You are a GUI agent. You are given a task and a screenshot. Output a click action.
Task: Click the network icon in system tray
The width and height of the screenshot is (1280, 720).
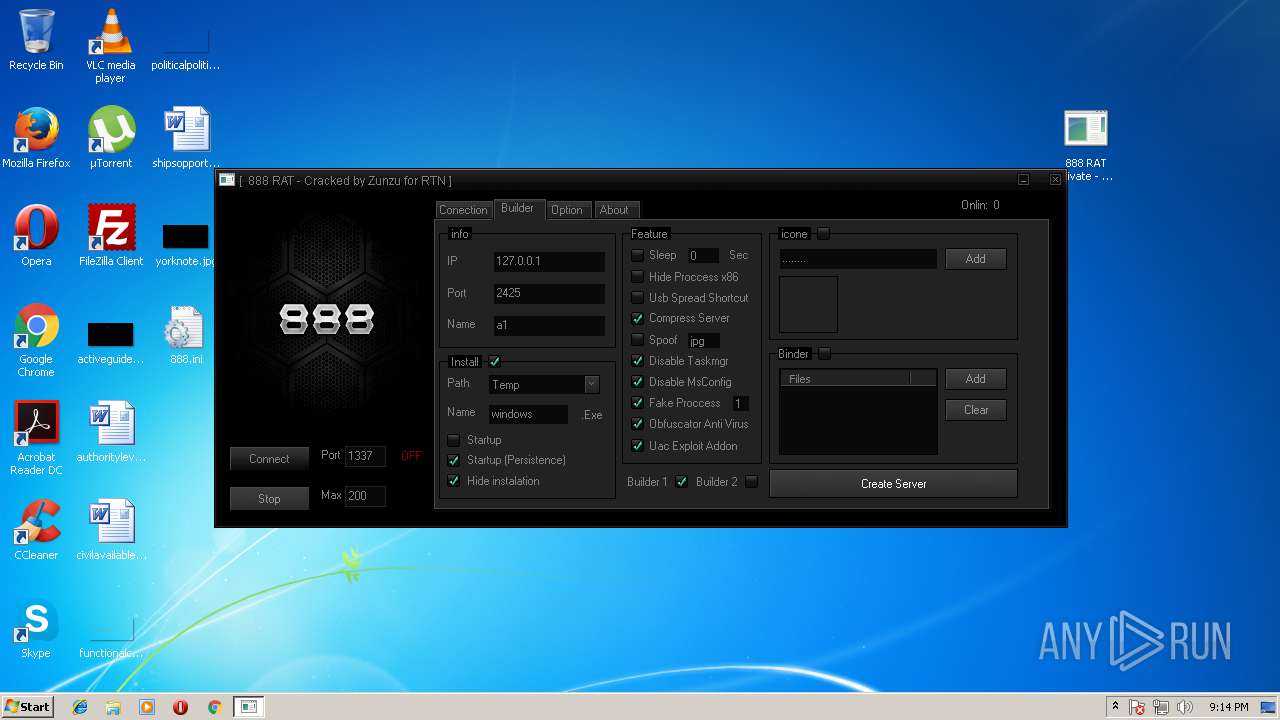[x=1161, y=707]
